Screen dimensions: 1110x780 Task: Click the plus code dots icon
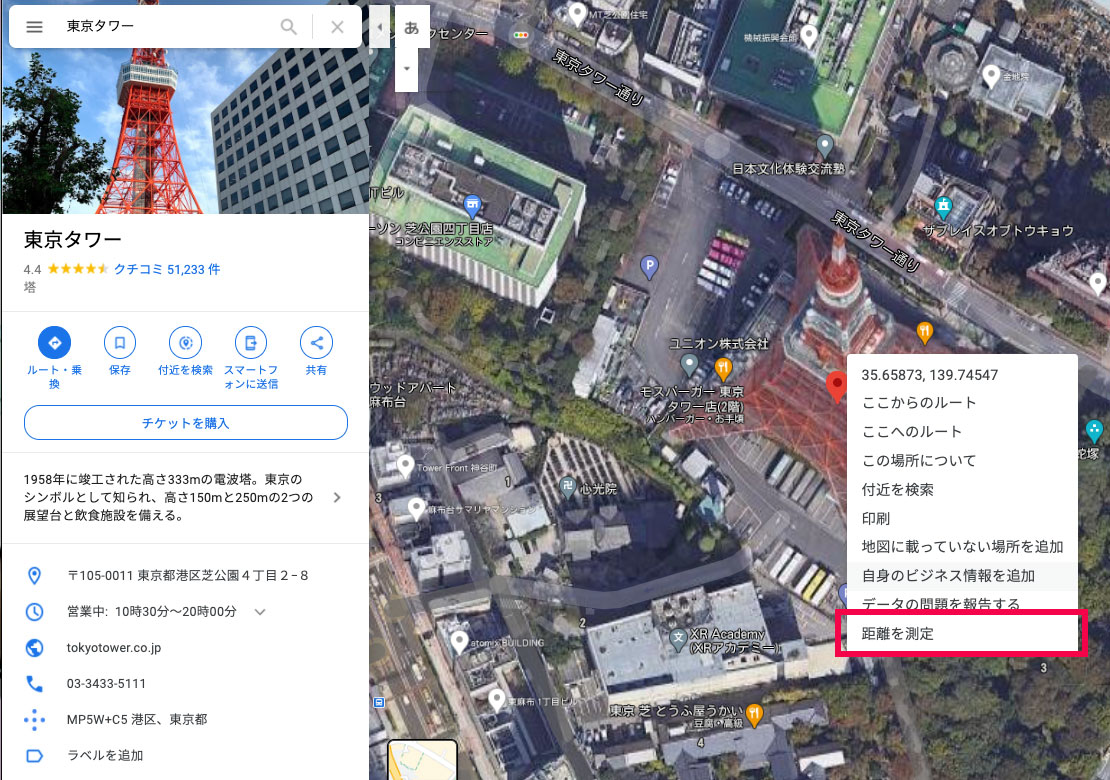coord(34,720)
